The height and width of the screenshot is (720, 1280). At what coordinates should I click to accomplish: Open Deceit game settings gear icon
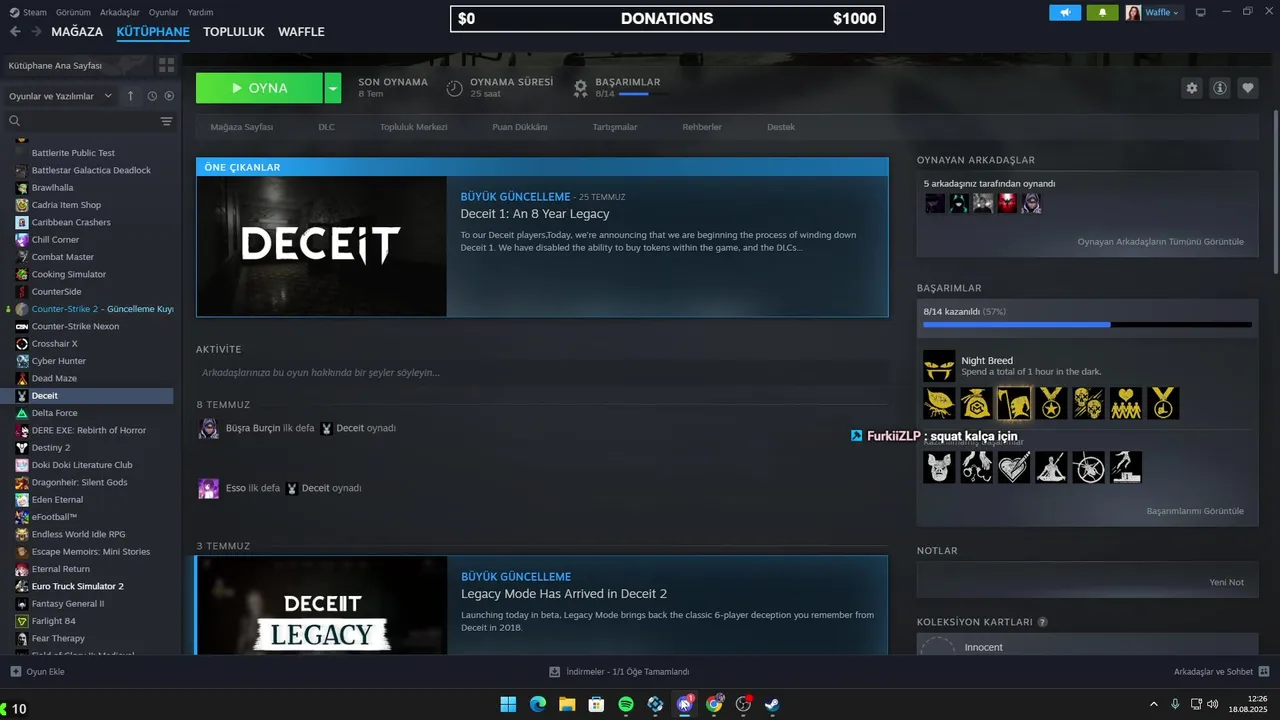[1192, 88]
